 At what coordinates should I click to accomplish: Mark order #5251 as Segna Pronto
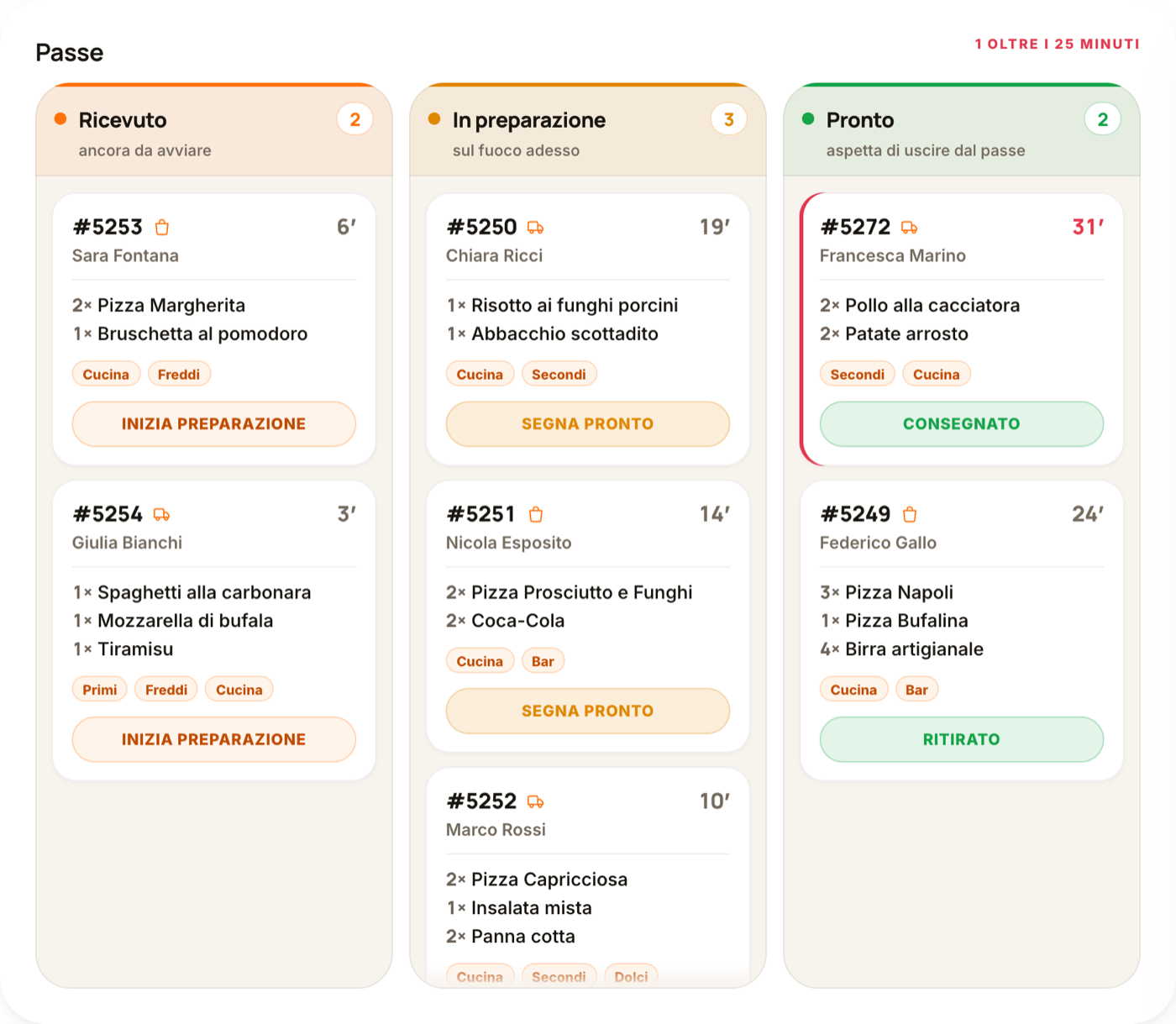coord(588,712)
